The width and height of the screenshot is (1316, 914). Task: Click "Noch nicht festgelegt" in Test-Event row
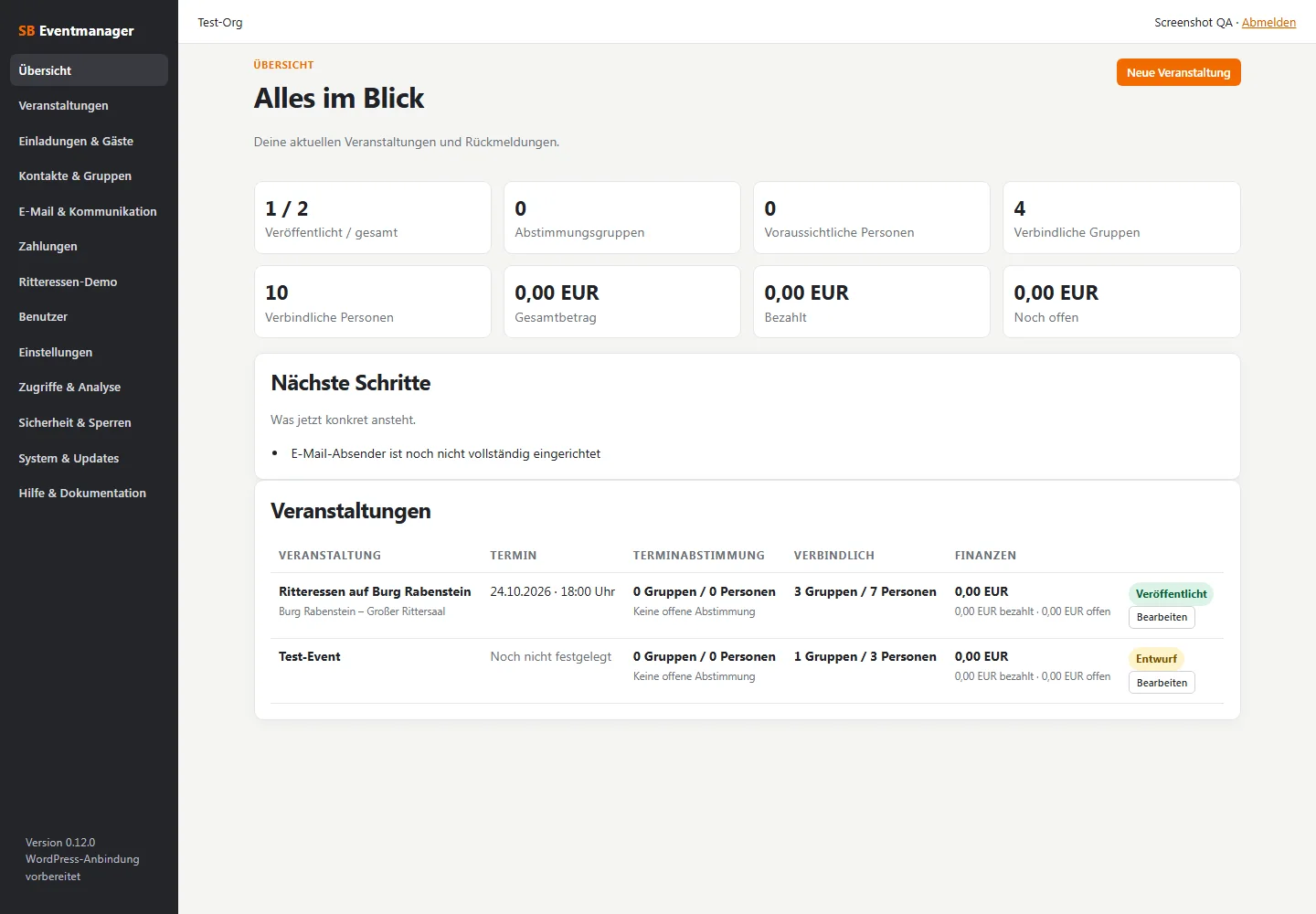click(x=551, y=656)
